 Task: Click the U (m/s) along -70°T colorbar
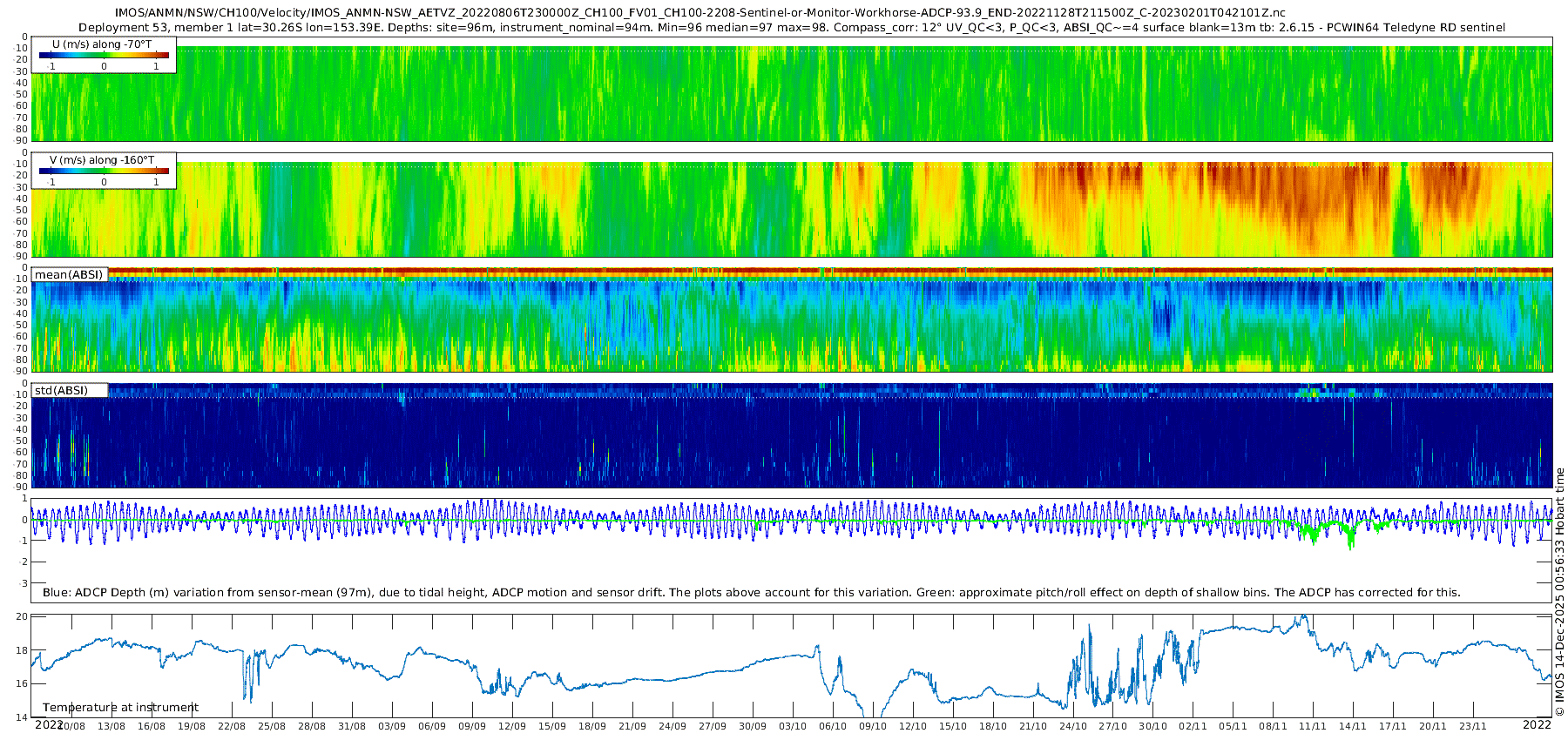coord(104,55)
